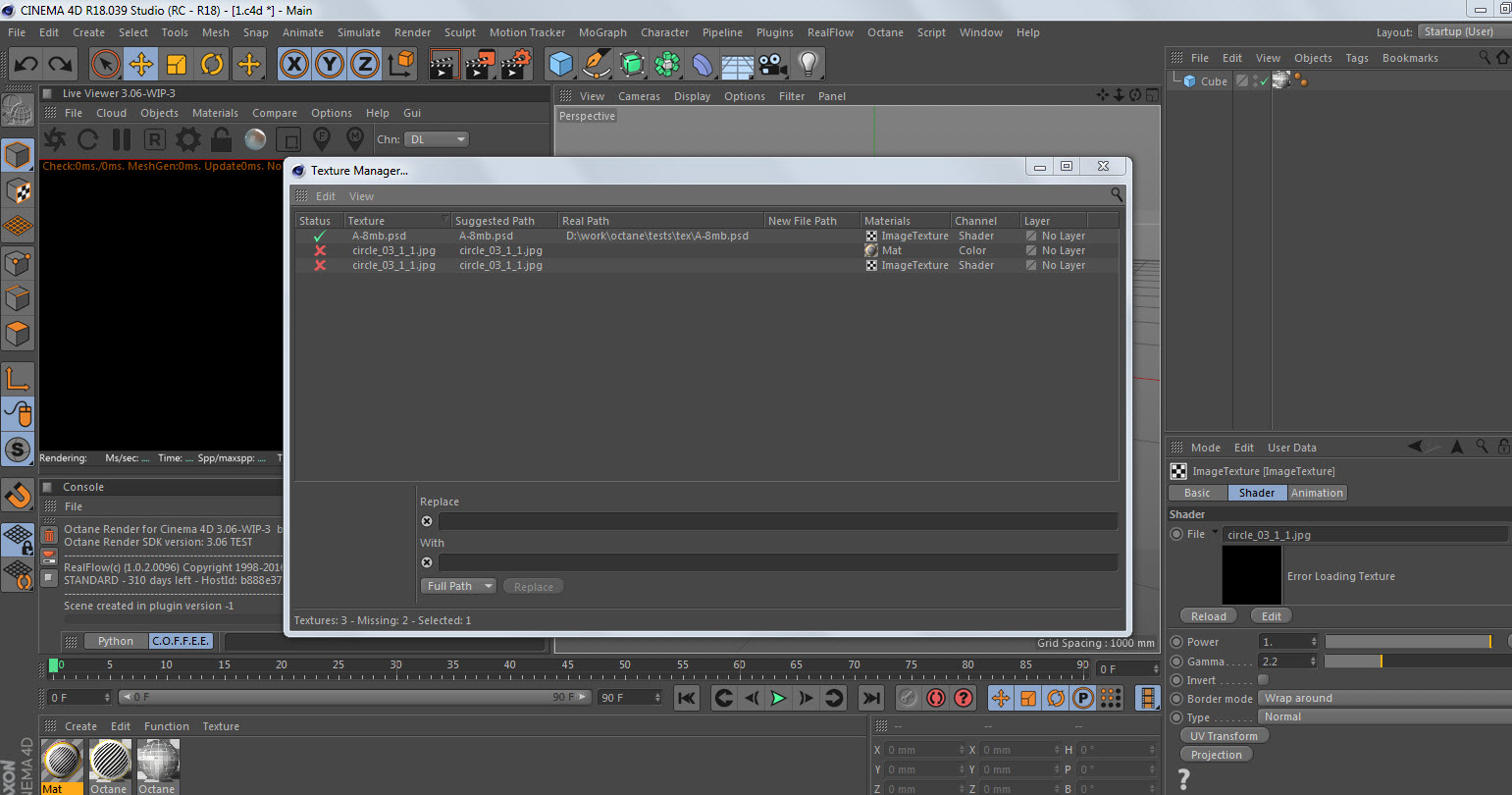Click the Gamma slider bar
Screen dimensions: 1512x795
pyautogui.click(x=1417, y=662)
